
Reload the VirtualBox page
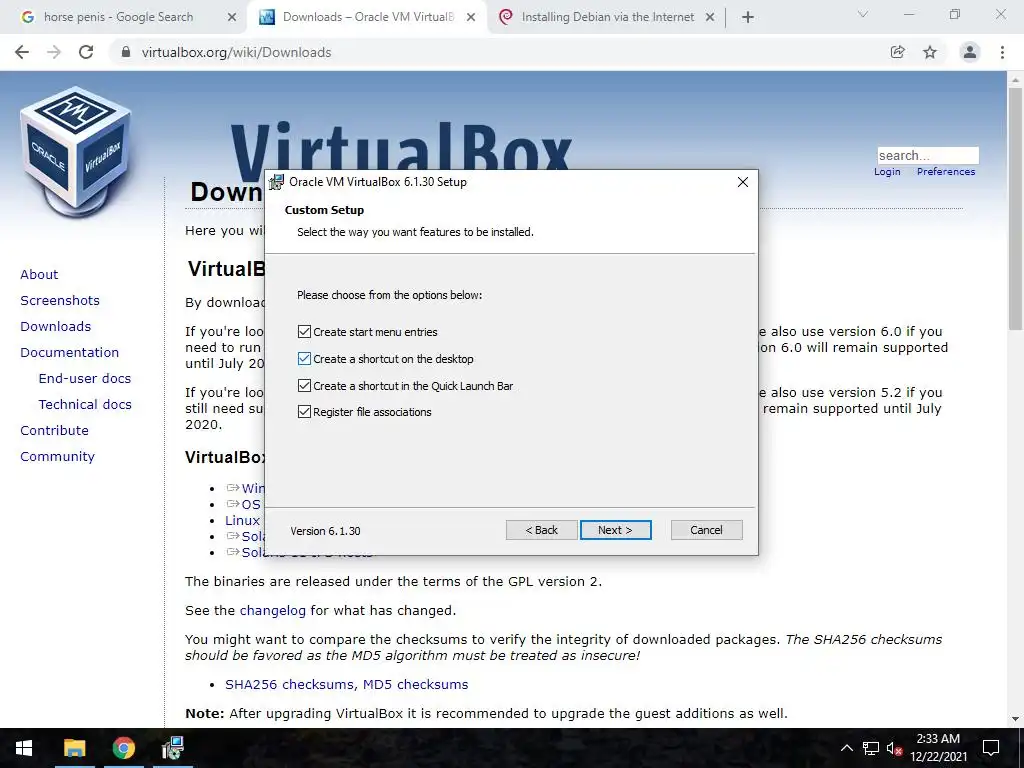(x=86, y=52)
